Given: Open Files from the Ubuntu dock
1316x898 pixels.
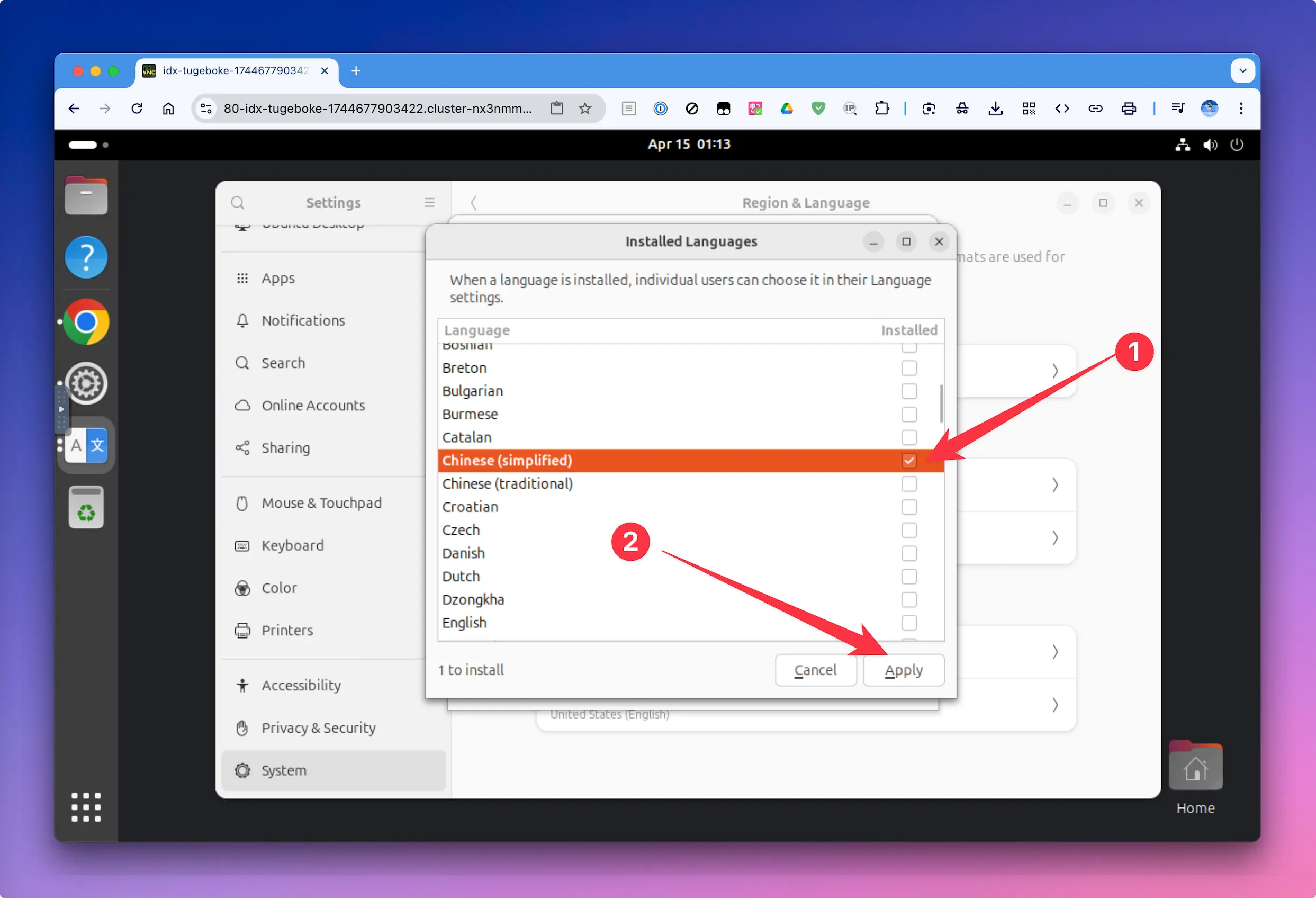Looking at the screenshot, I should [x=86, y=196].
